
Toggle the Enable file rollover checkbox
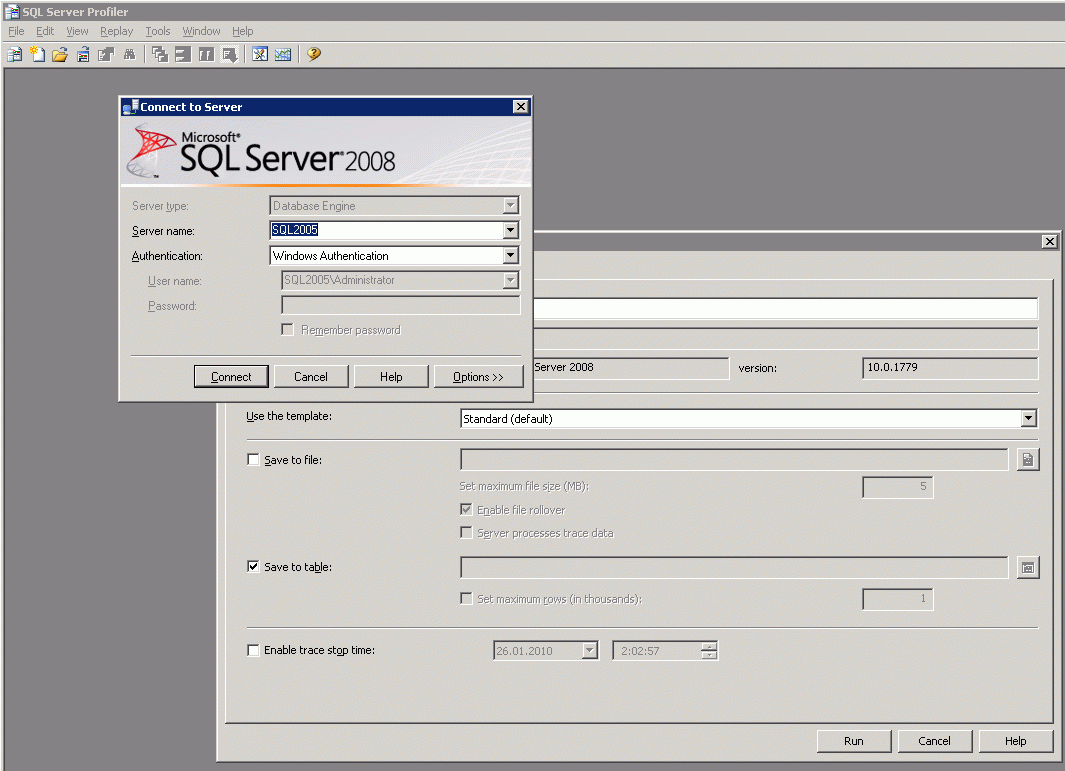[466, 509]
